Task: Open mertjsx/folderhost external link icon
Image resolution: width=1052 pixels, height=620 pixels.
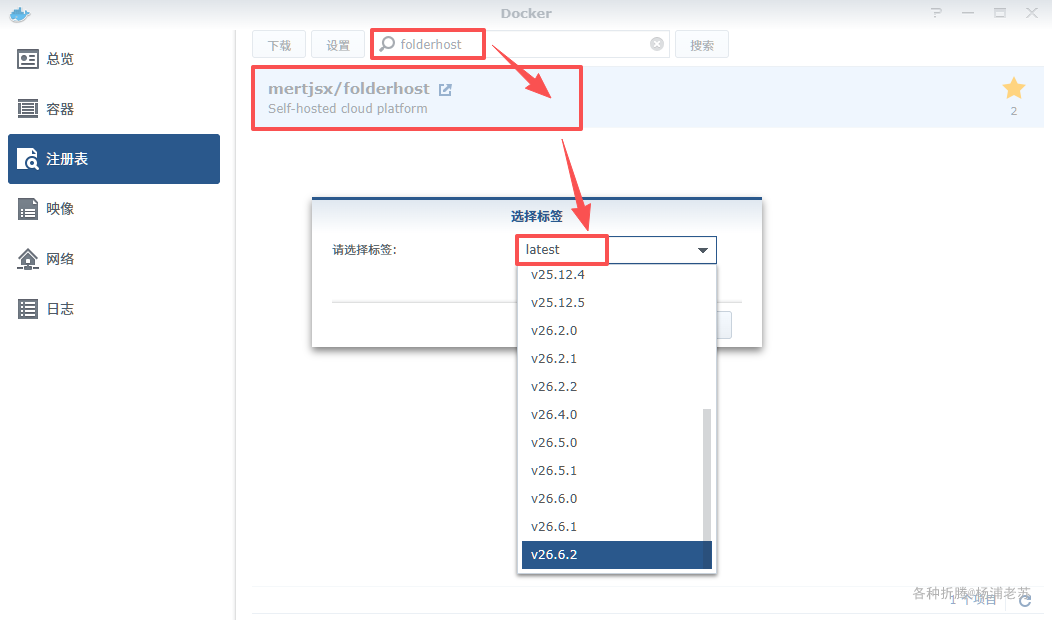Action: 445,89
